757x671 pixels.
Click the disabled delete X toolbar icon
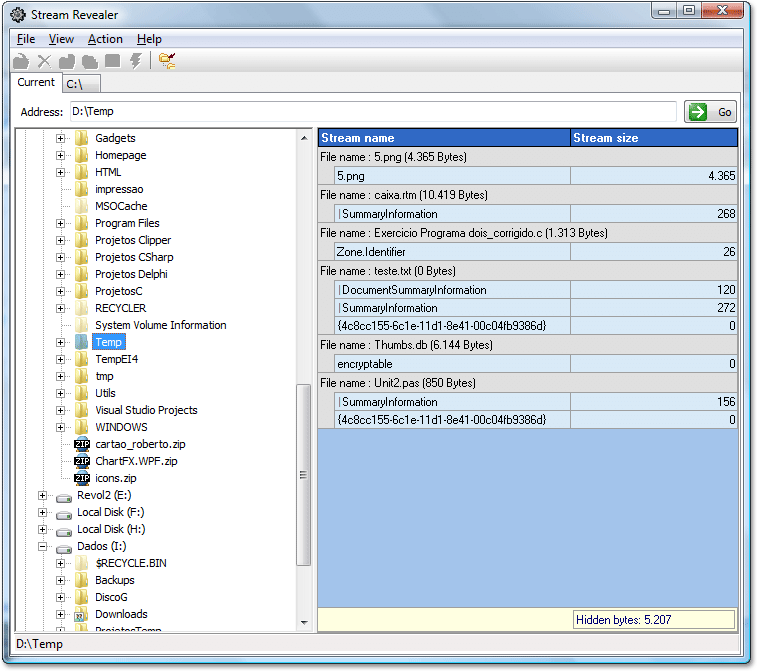[44, 62]
